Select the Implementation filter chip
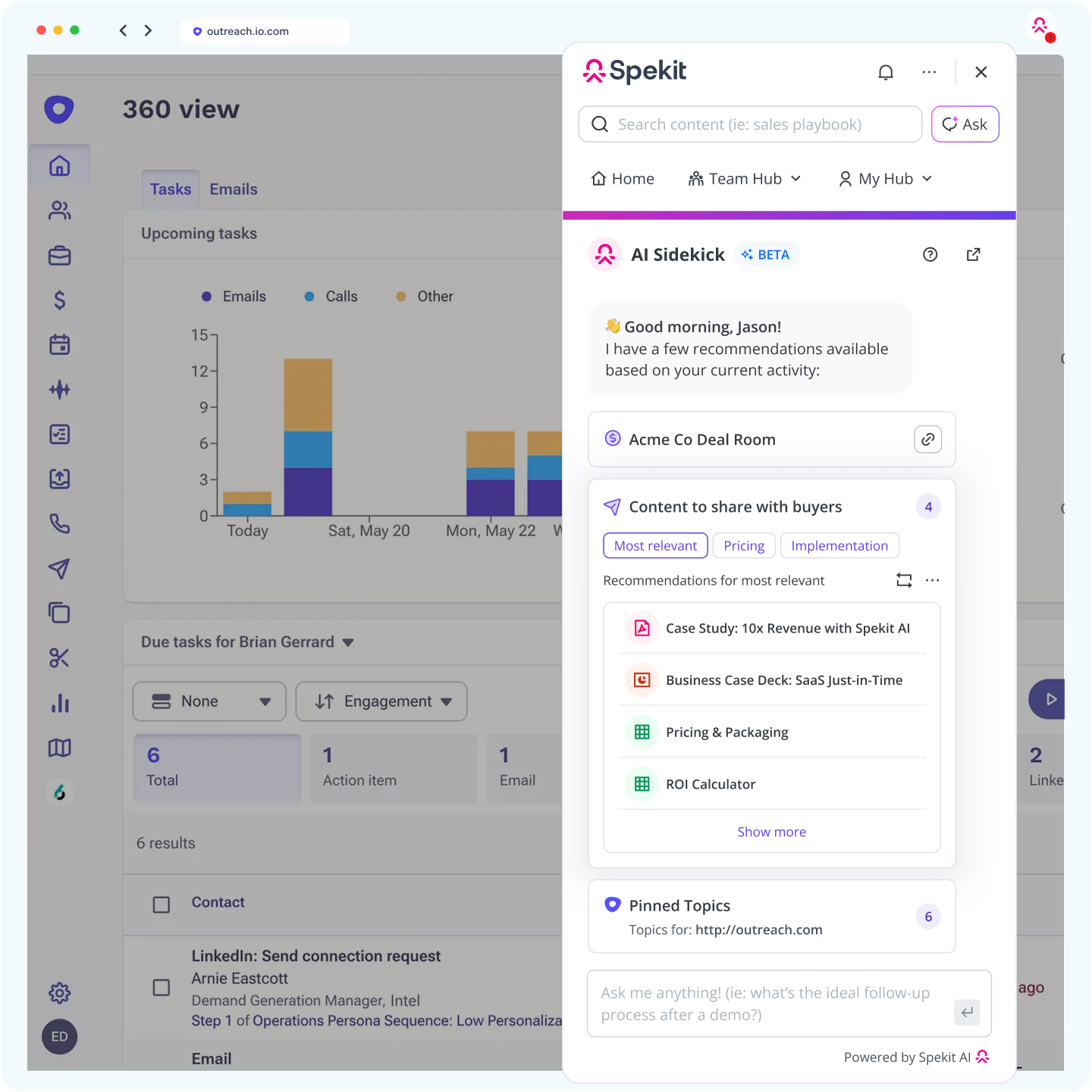 [839, 546]
